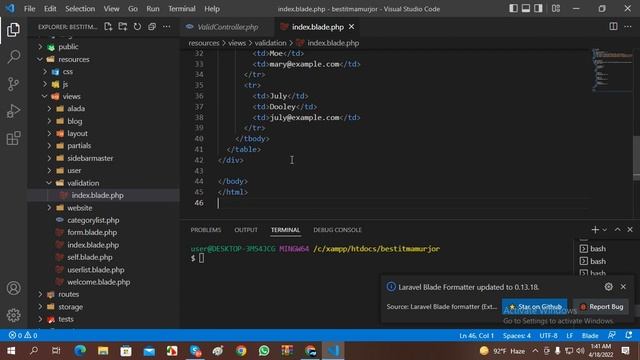Screen dimensions: 640x360
Task: Open the Go menu
Action: 133,9
